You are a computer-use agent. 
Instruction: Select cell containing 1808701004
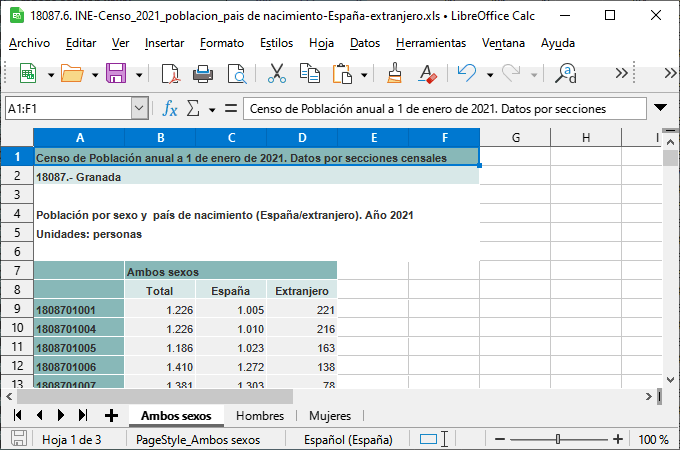click(79, 329)
